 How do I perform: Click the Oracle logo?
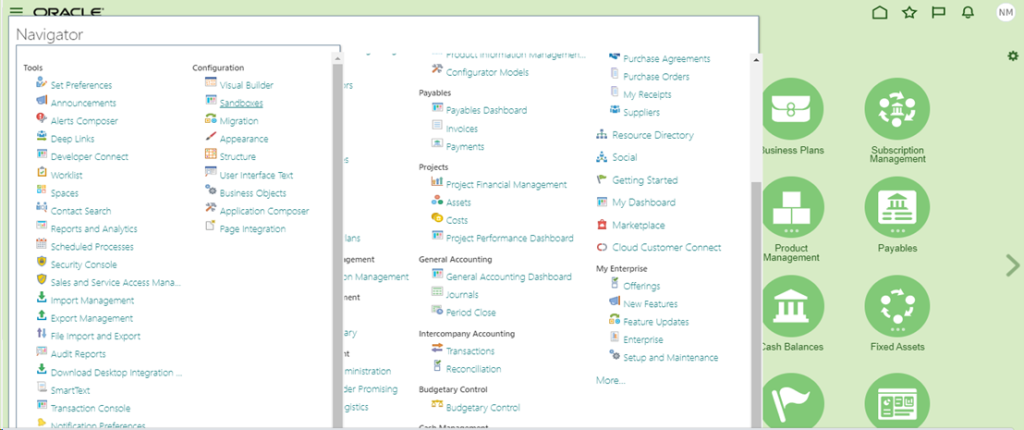pyautogui.click(x=68, y=12)
